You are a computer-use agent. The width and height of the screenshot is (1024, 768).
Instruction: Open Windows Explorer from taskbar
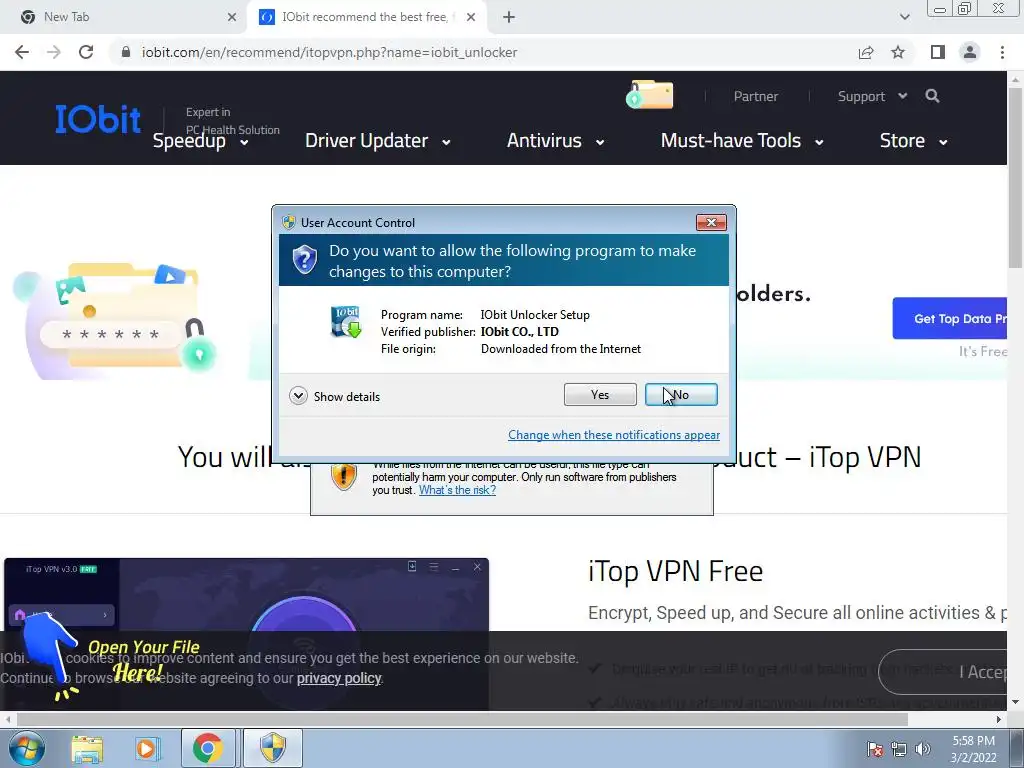(x=87, y=748)
